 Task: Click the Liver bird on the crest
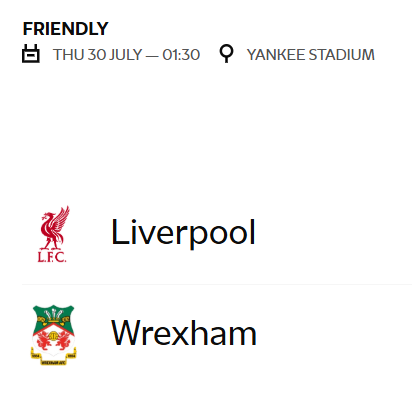(x=54, y=228)
